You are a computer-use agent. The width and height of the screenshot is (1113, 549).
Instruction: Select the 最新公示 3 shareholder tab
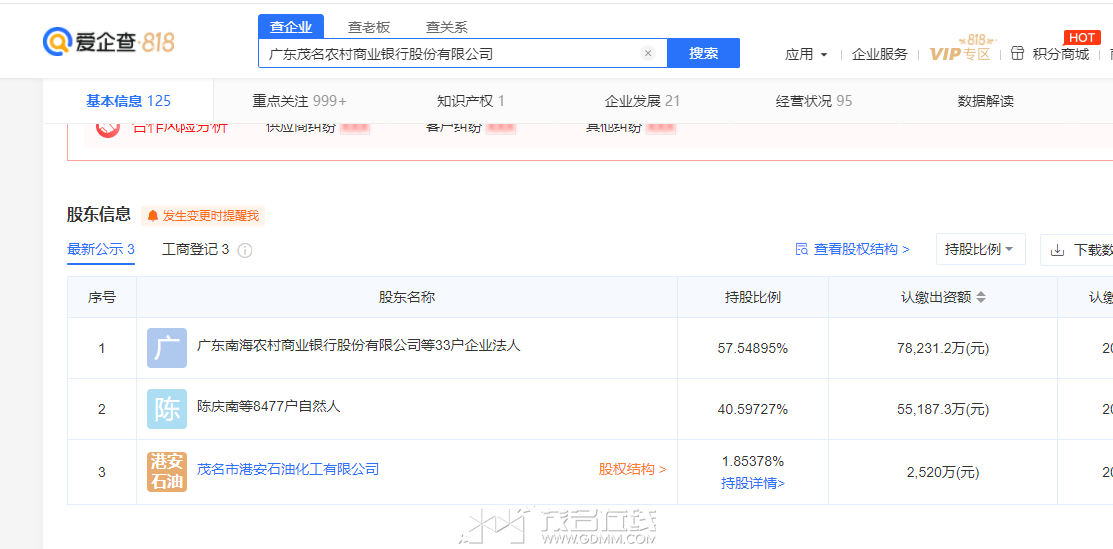tap(101, 249)
